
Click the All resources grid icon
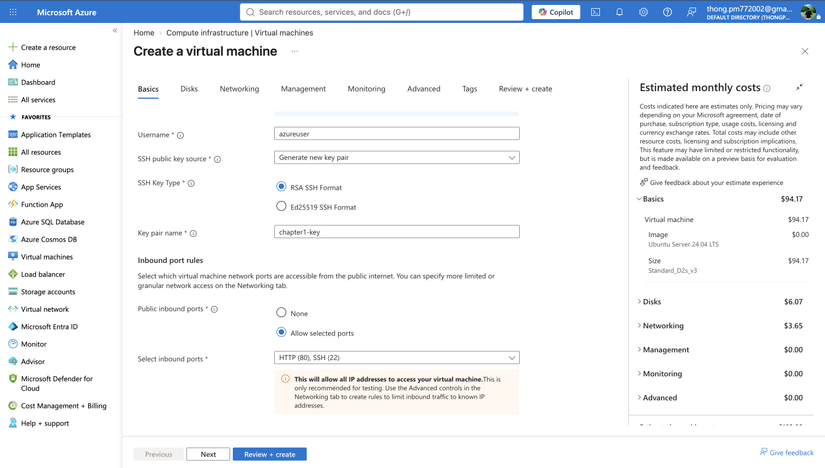coord(13,152)
